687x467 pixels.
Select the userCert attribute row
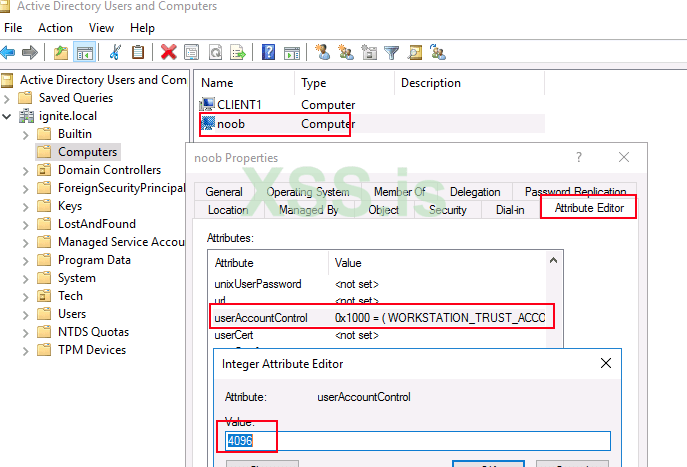379,335
